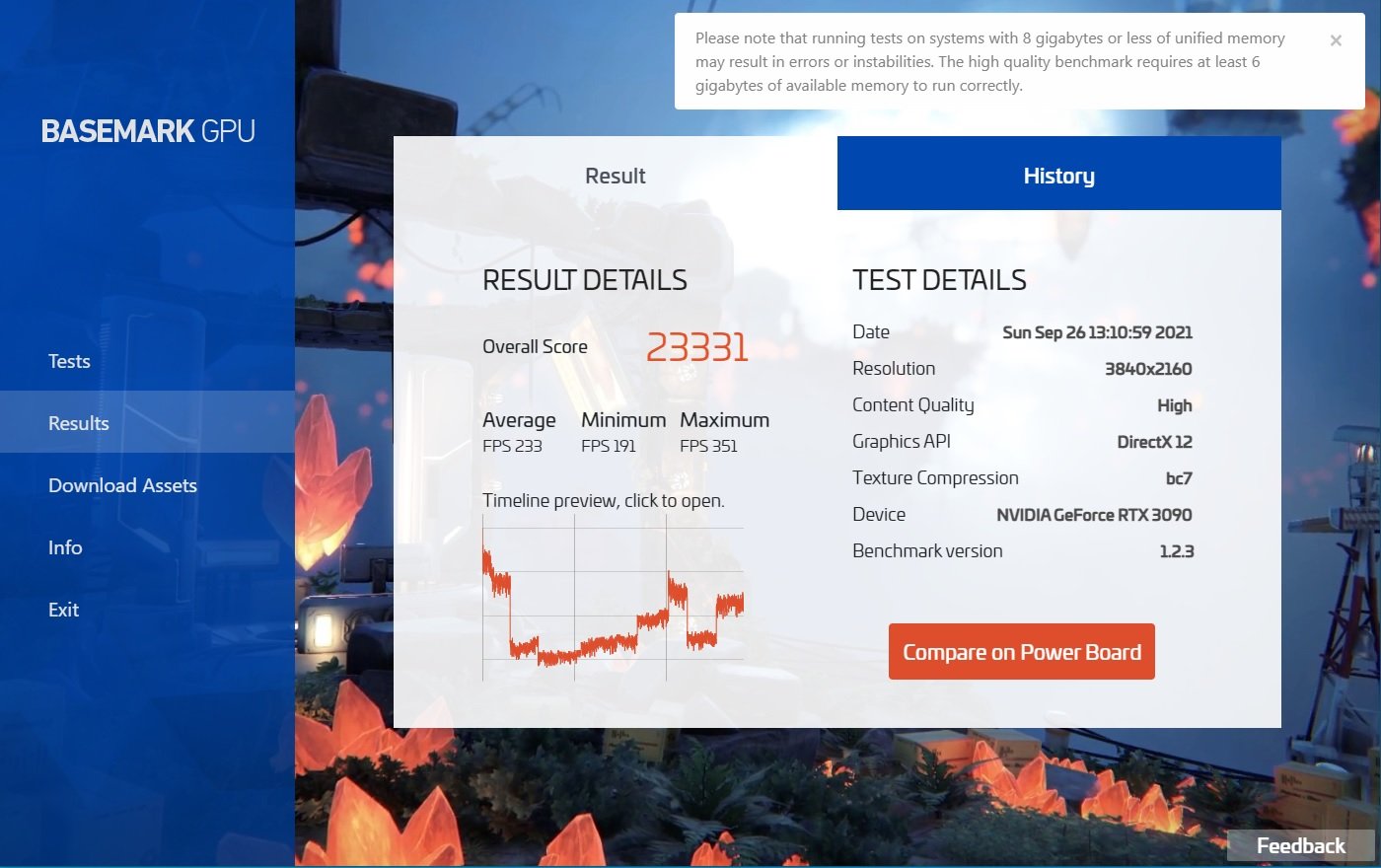Click the TEST DETAILS heading
1381x868 pixels.
(939, 279)
